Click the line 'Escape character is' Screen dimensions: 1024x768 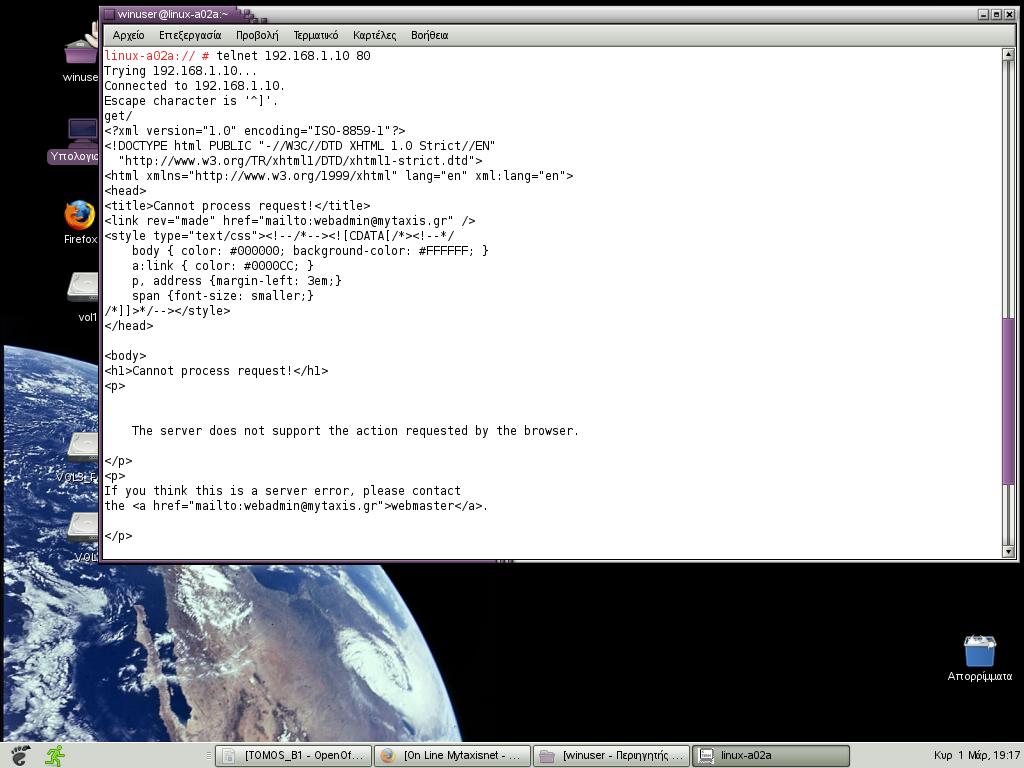pyautogui.click(x=191, y=101)
